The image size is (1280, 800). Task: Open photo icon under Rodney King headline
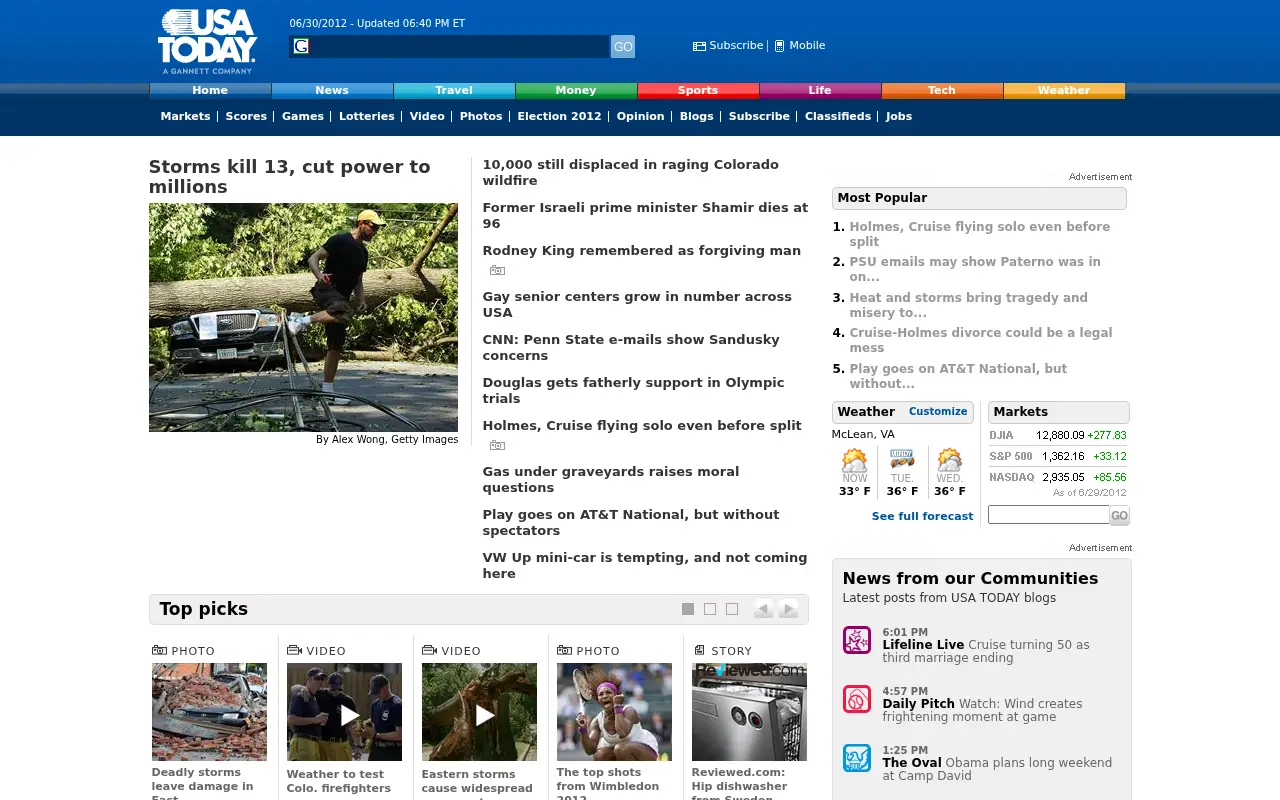click(497, 271)
